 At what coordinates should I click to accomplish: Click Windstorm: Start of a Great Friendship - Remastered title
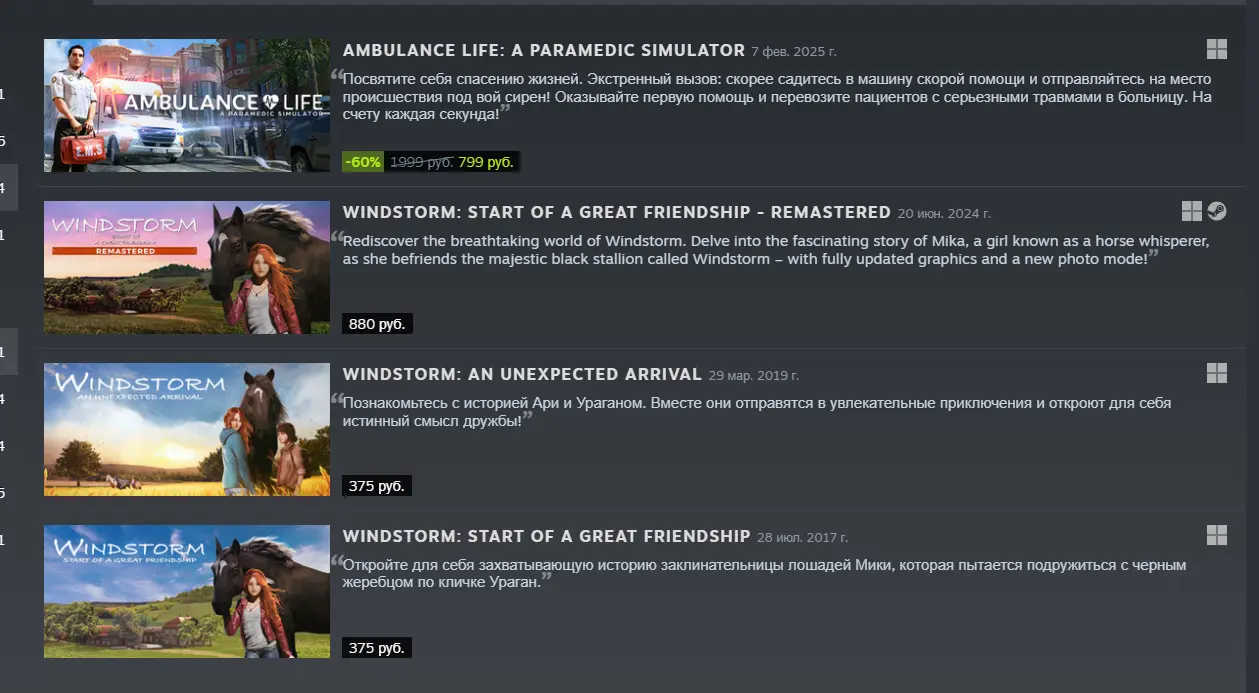click(616, 212)
